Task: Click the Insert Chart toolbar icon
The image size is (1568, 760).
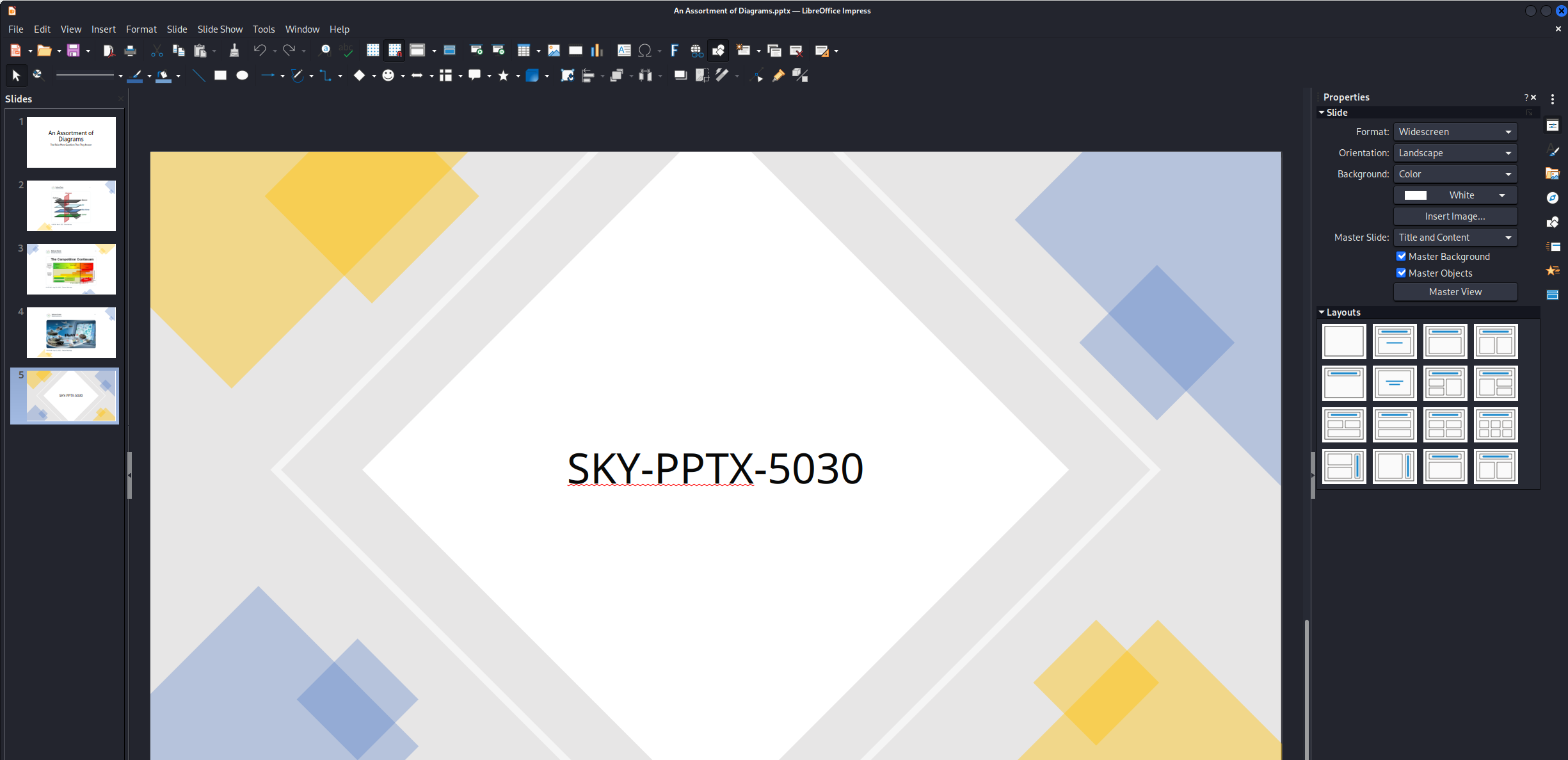Action: [x=596, y=51]
